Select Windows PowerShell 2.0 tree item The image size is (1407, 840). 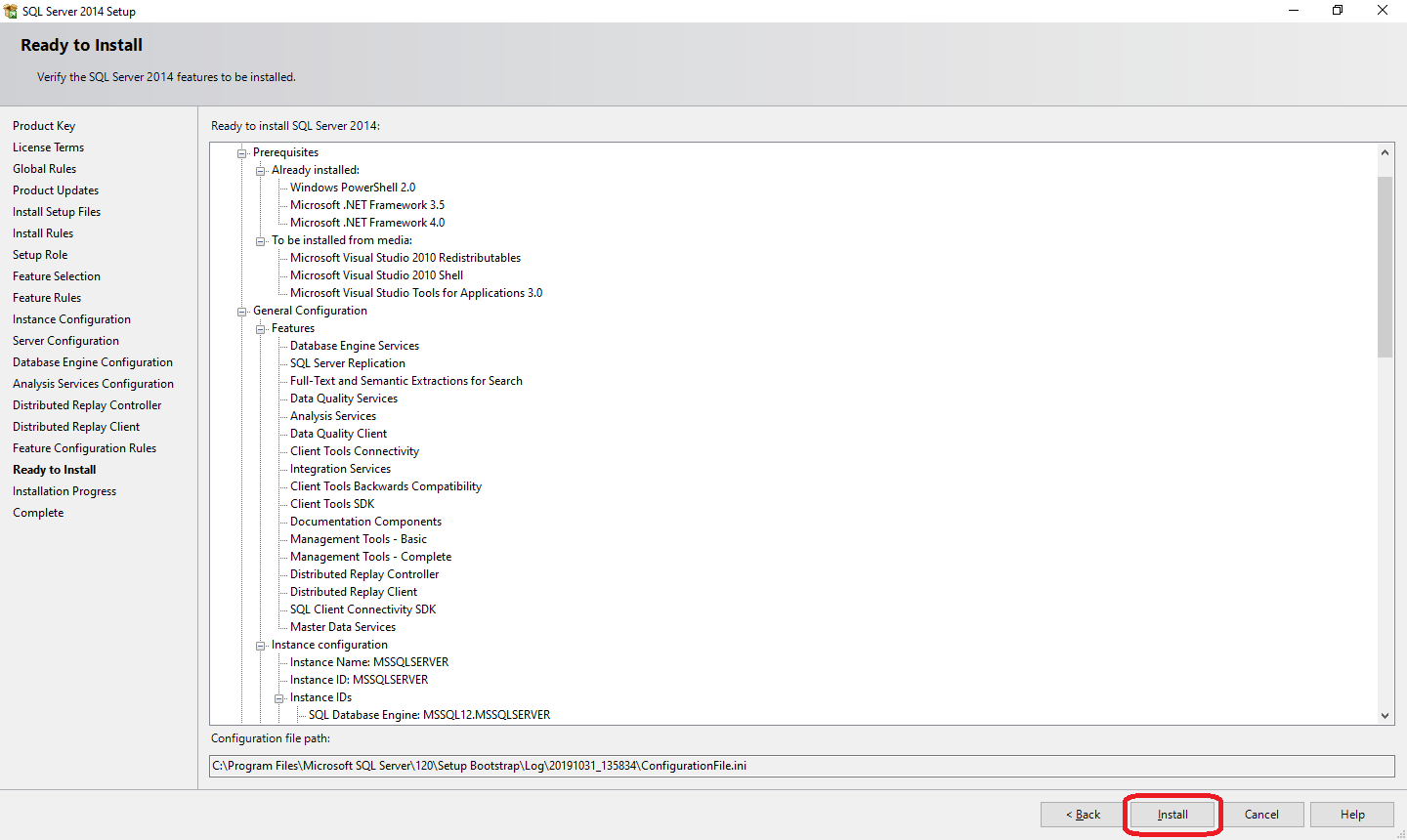(353, 188)
